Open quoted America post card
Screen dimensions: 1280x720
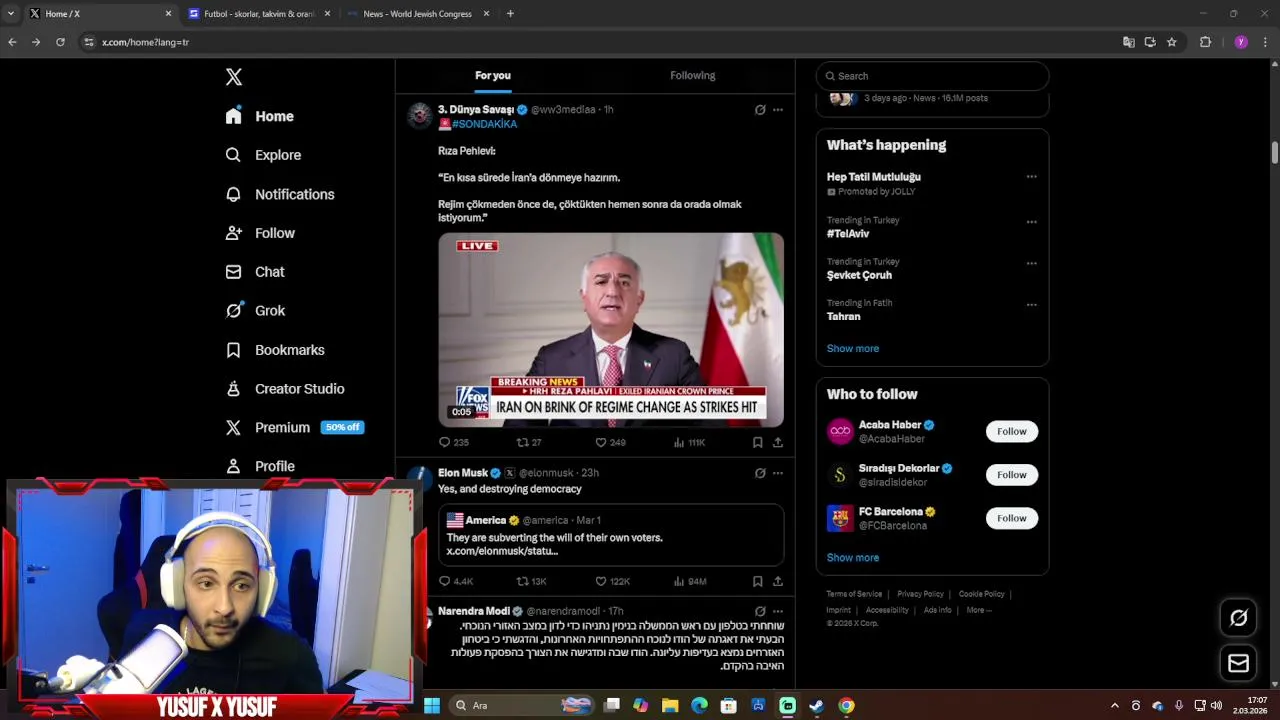(x=611, y=535)
